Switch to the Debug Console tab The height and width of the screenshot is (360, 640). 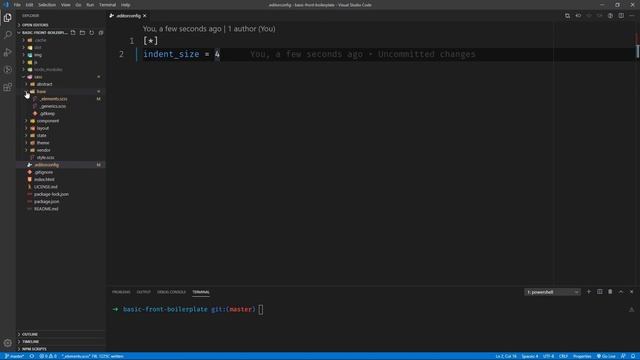[171, 292]
